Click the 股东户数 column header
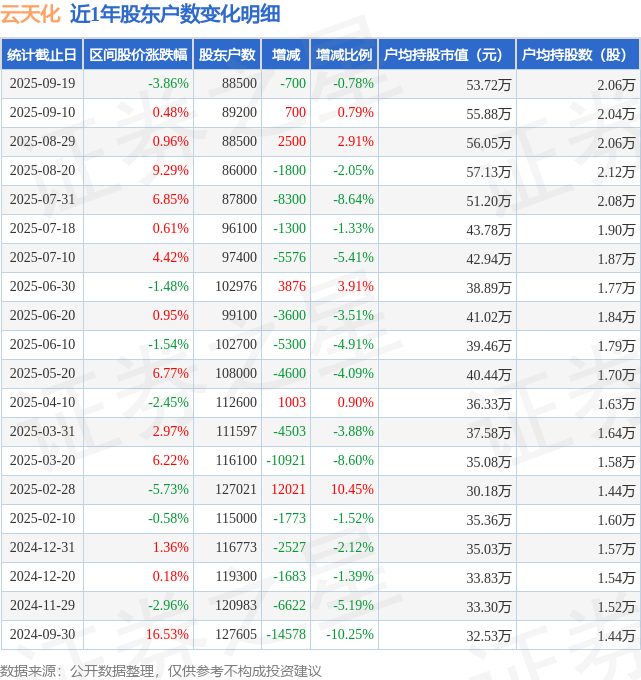The image size is (641, 680). coord(227,55)
